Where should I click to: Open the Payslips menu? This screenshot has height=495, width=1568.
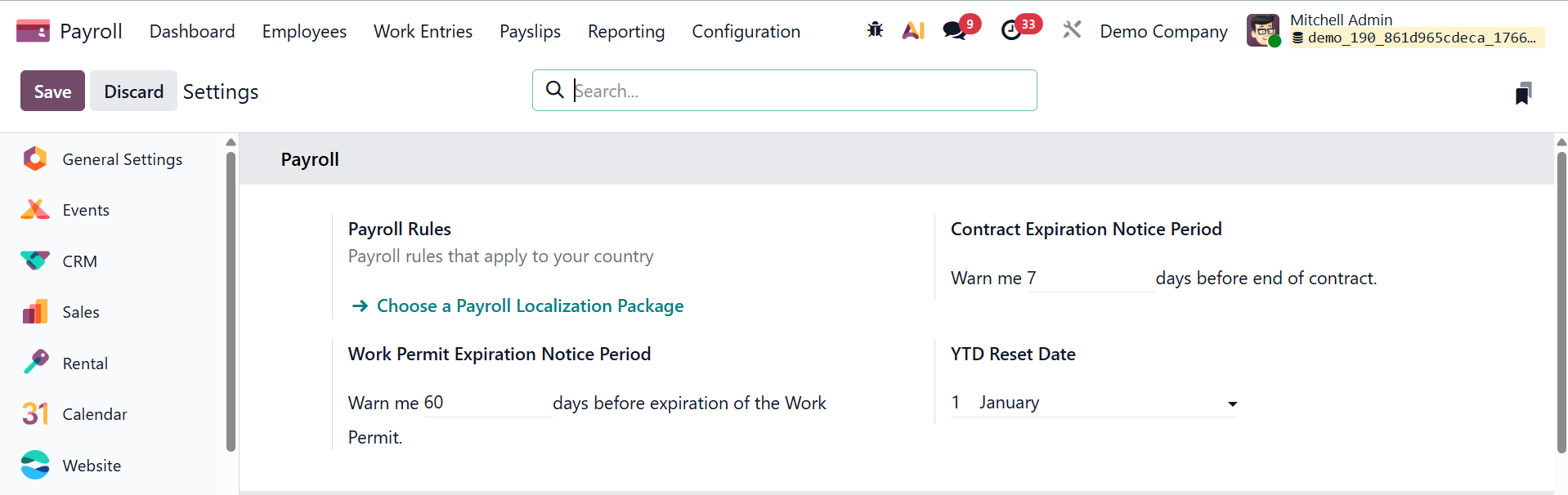pyautogui.click(x=530, y=32)
